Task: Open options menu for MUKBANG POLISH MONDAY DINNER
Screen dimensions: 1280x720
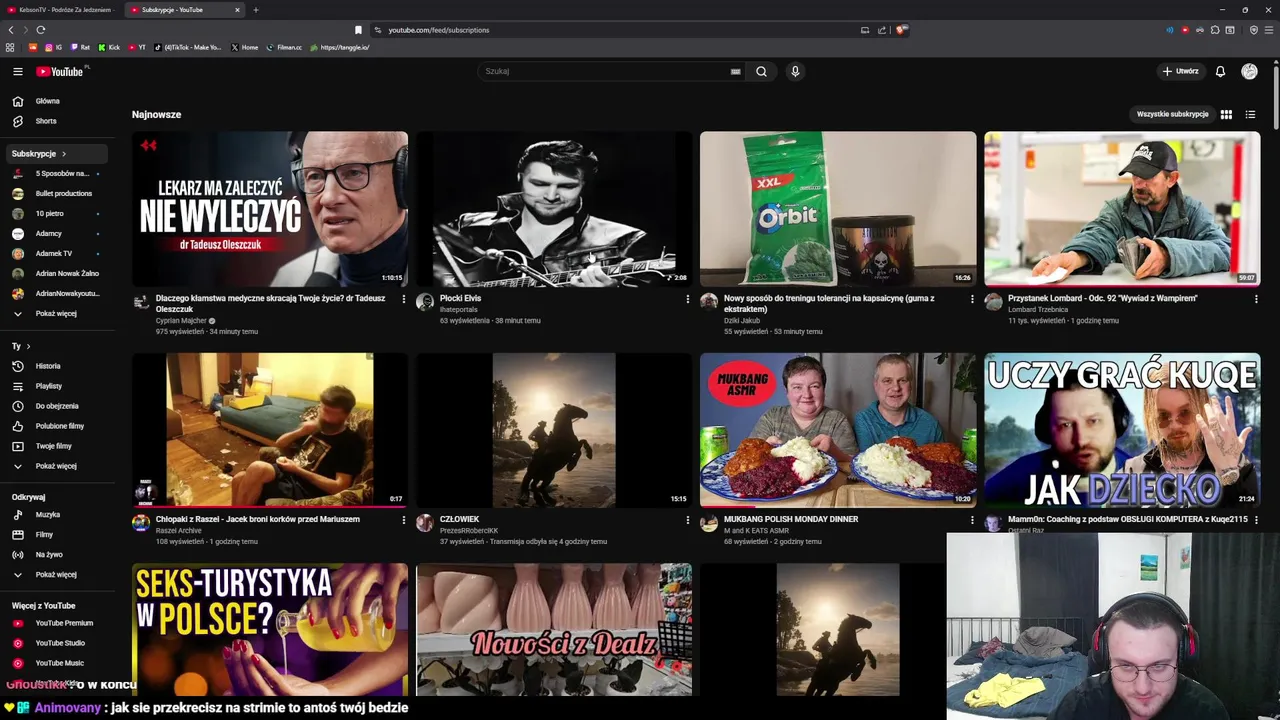Action: point(971,520)
